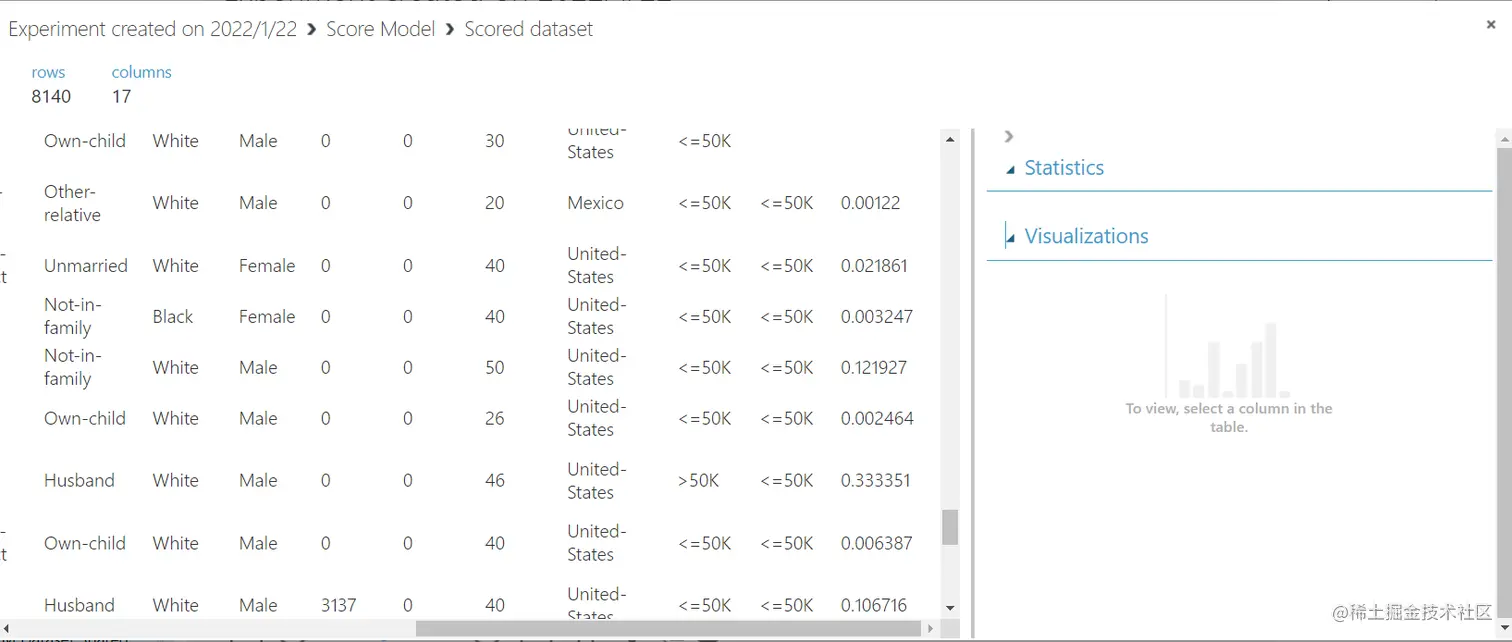Click the table's scroll down arrow
This screenshot has height=642, width=1512.
pos(950,607)
